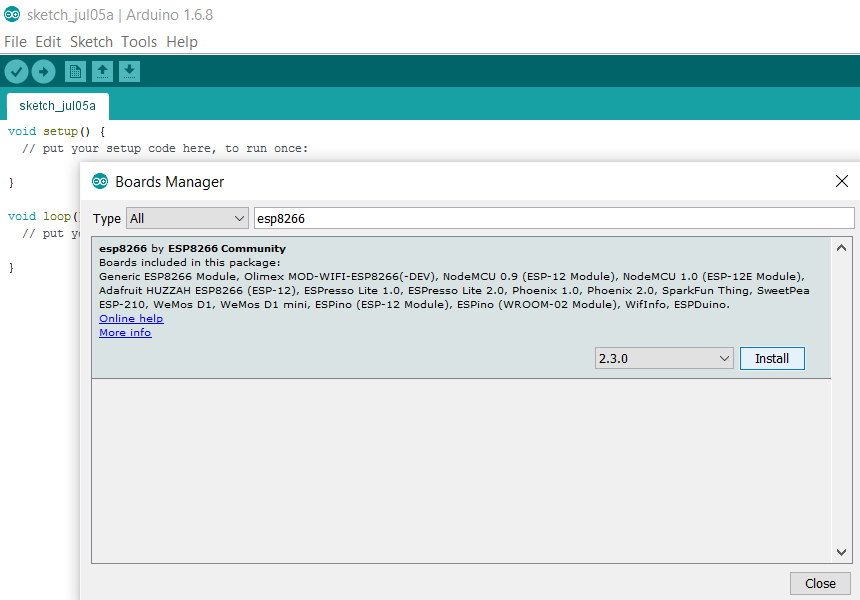The height and width of the screenshot is (600, 860).
Task: Open the File menu
Action: point(15,42)
